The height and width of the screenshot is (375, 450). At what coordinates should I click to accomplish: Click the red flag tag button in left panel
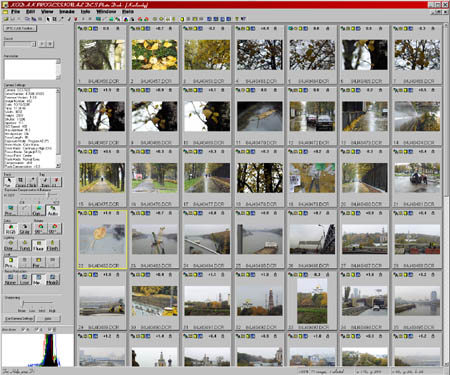56,182
